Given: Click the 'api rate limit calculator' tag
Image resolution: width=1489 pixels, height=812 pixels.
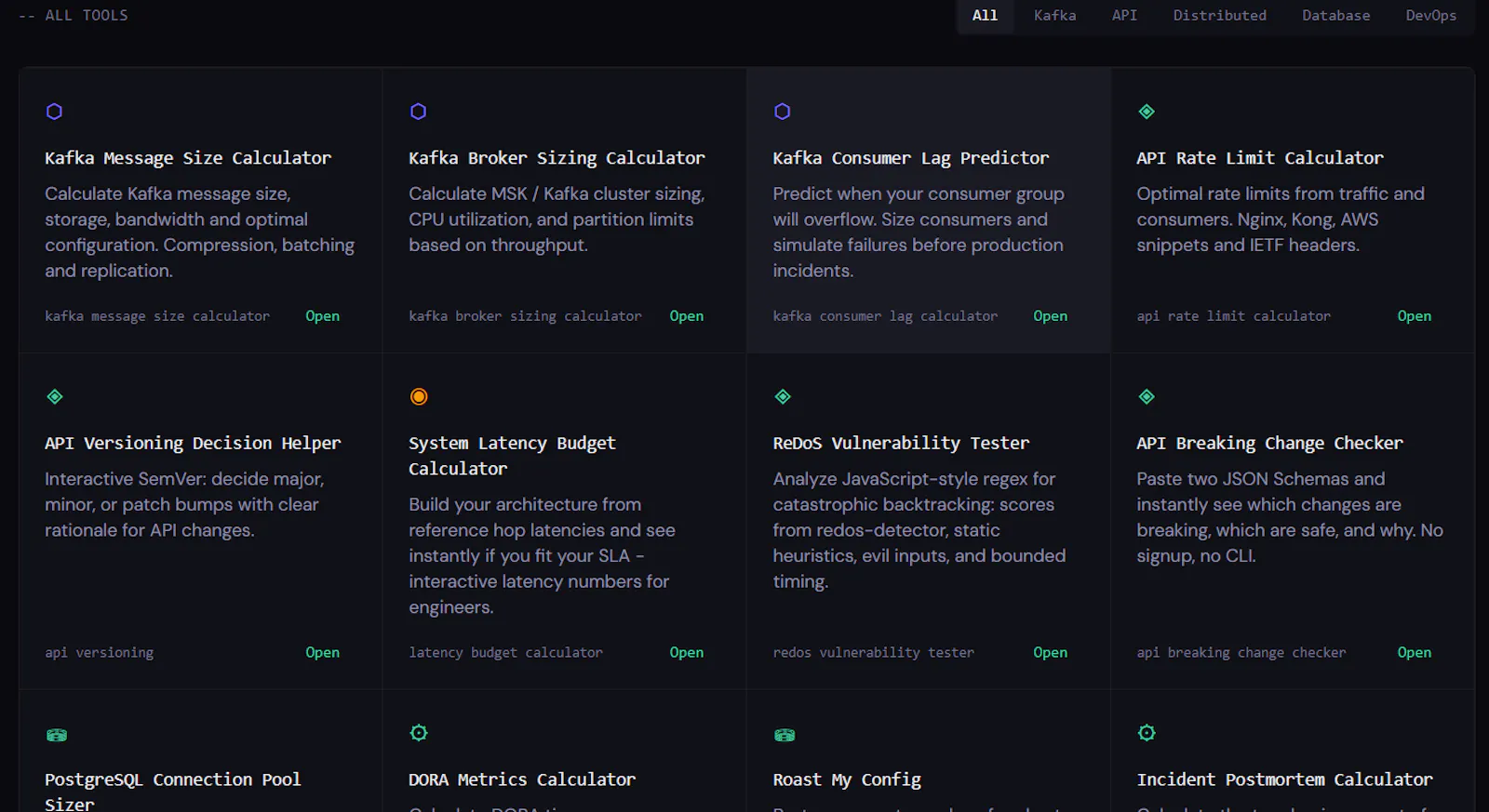Looking at the screenshot, I should (x=1233, y=316).
